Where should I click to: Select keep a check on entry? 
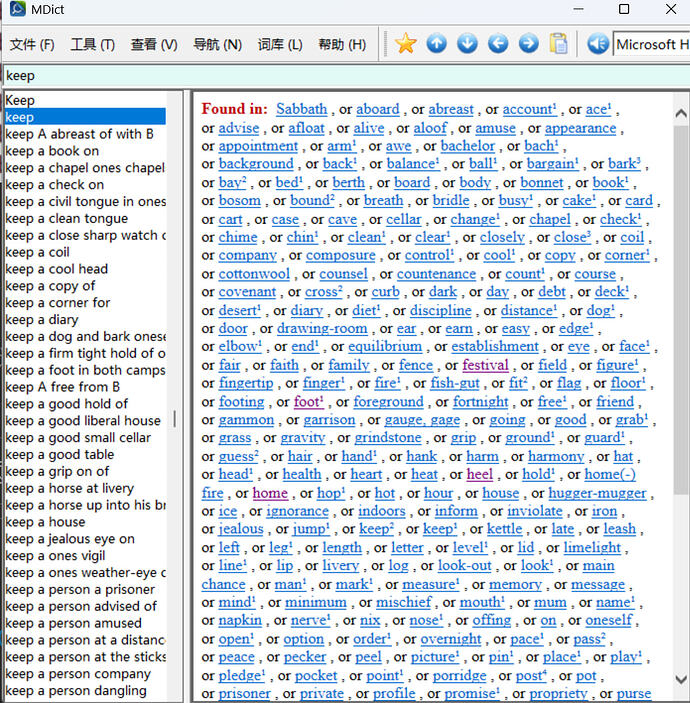click(x=54, y=185)
